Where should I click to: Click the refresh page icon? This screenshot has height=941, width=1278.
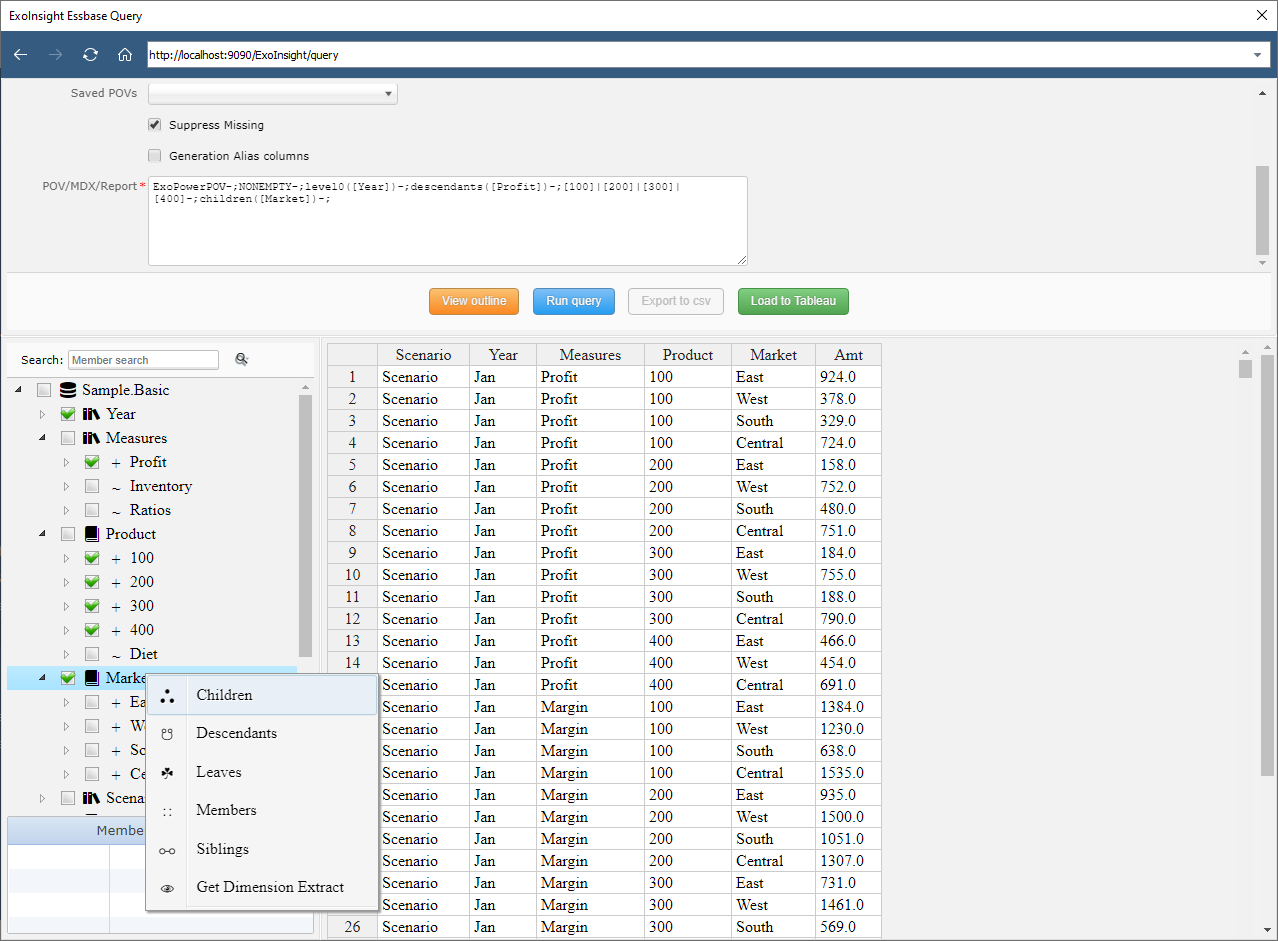click(x=90, y=55)
